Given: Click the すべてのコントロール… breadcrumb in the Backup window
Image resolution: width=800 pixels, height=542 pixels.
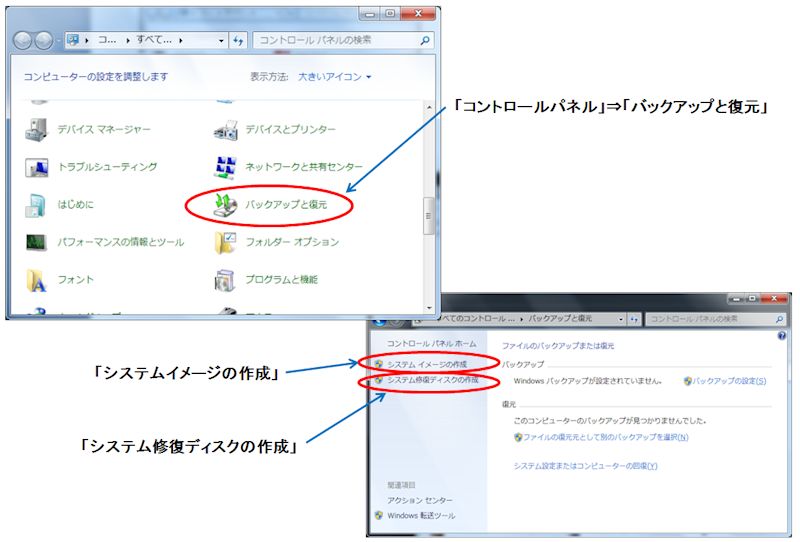Looking at the screenshot, I should [x=477, y=318].
